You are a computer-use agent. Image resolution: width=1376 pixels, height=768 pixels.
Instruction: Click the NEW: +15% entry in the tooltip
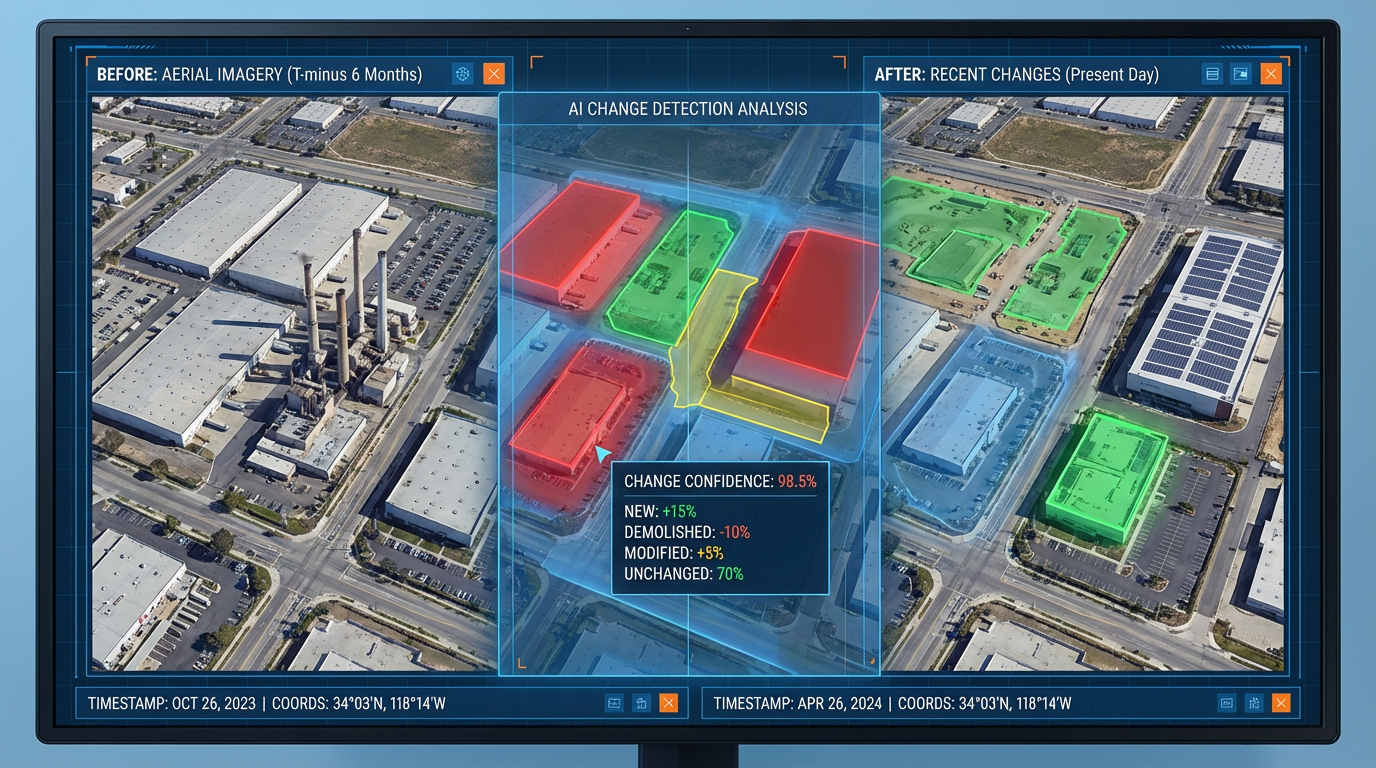[x=660, y=511]
